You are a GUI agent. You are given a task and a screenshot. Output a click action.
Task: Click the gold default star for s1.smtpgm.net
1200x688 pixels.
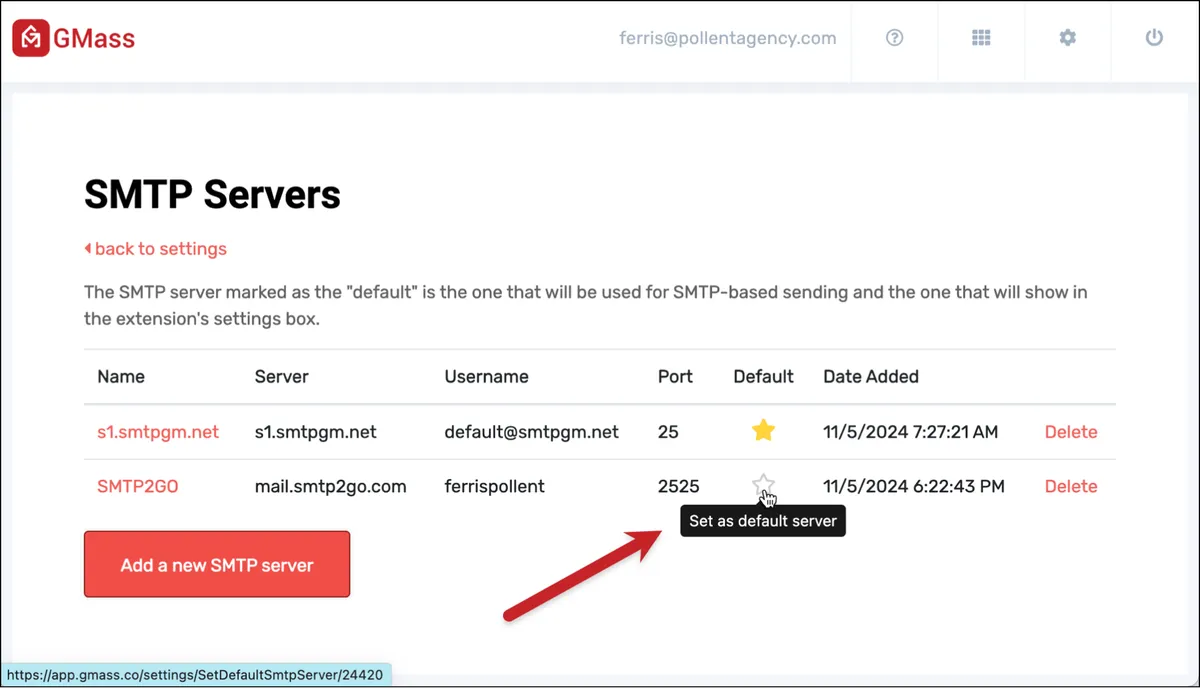pyautogui.click(x=763, y=431)
